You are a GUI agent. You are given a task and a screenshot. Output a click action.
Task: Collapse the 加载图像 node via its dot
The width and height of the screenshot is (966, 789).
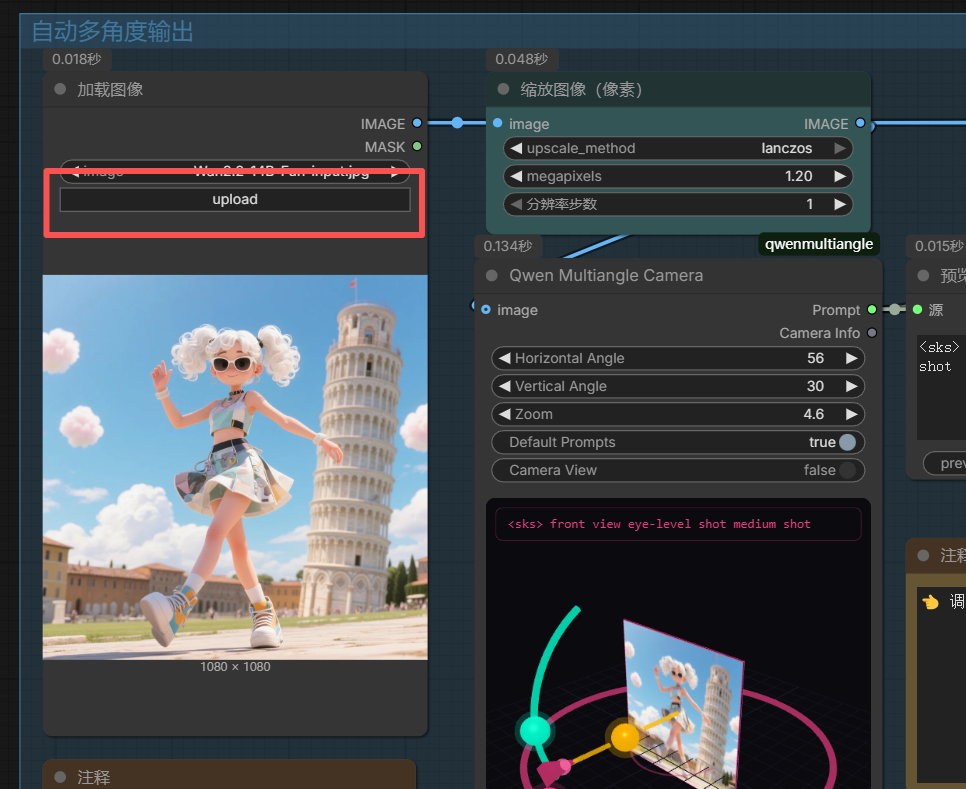[x=60, y=89]
